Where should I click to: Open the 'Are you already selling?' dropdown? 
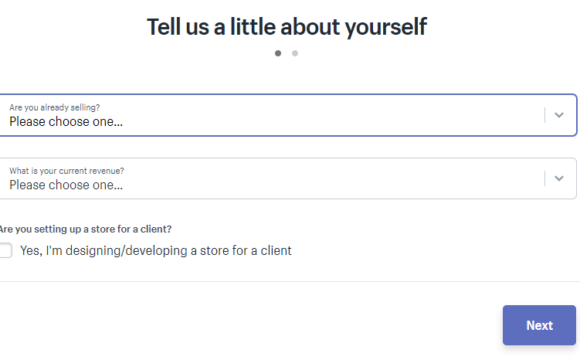[x=288, y=115]
